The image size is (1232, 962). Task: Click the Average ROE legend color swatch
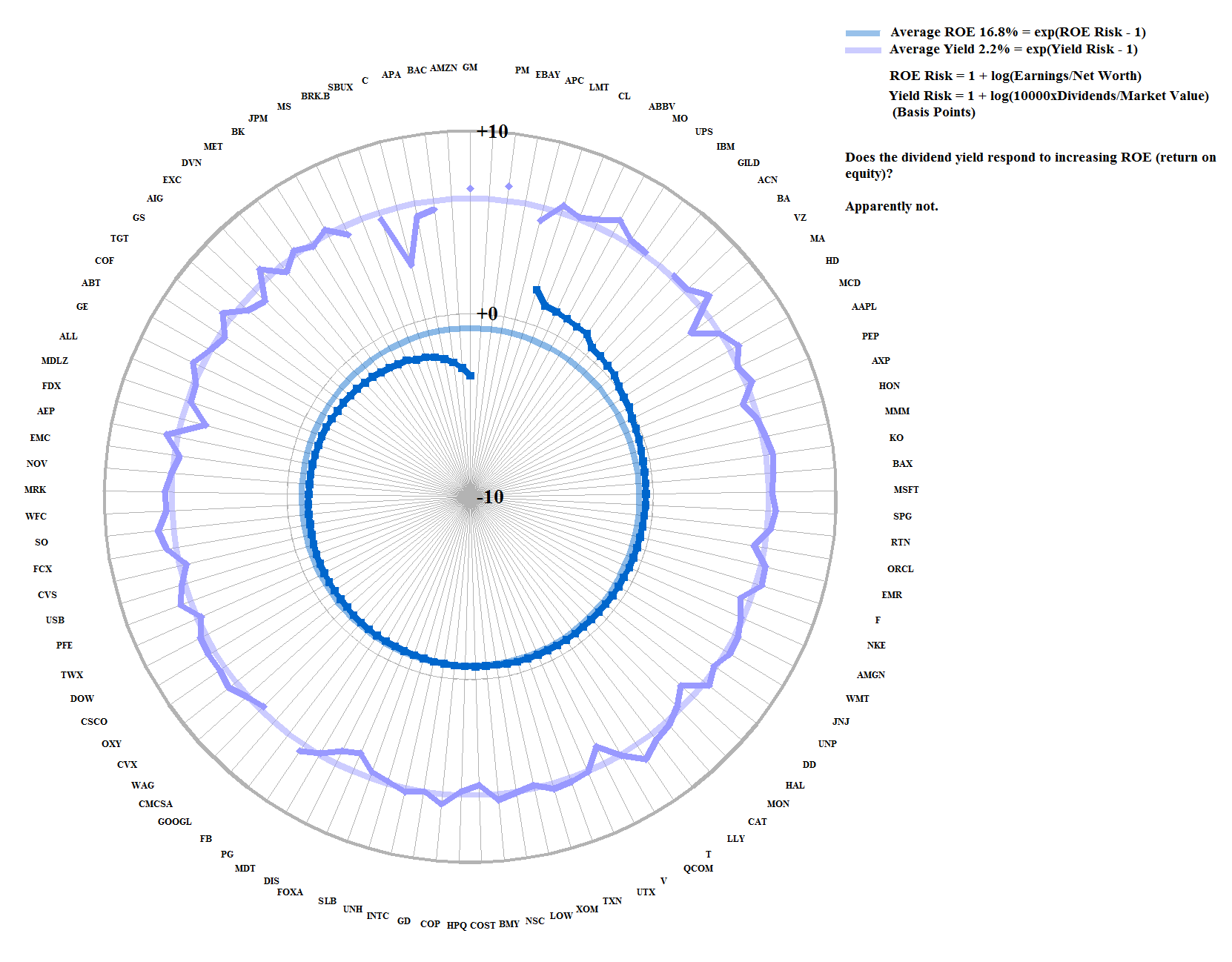[x=862, y=33]
